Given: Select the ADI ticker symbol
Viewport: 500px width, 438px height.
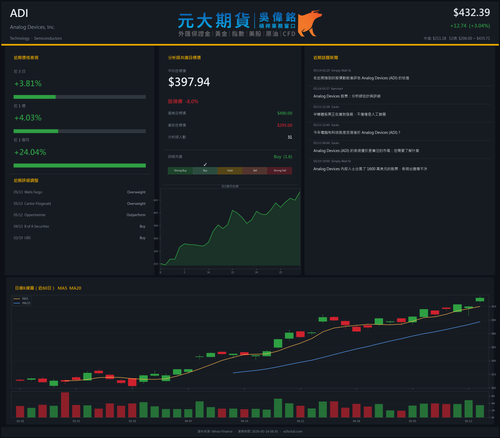Looking at the screenshot, I should (19, 13).
